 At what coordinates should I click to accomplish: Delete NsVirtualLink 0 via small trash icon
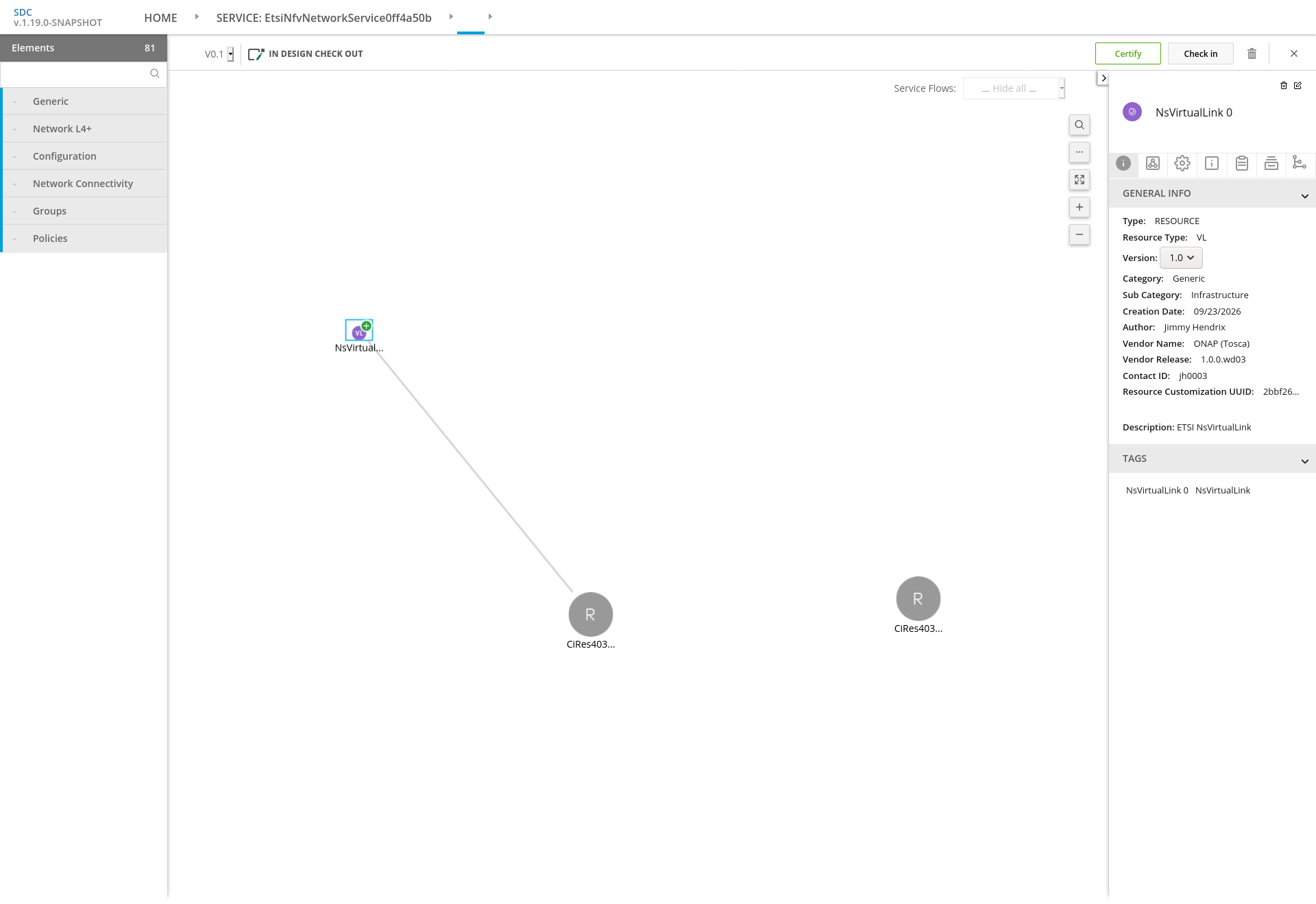pyautogui.click(x=1284, y=86)
